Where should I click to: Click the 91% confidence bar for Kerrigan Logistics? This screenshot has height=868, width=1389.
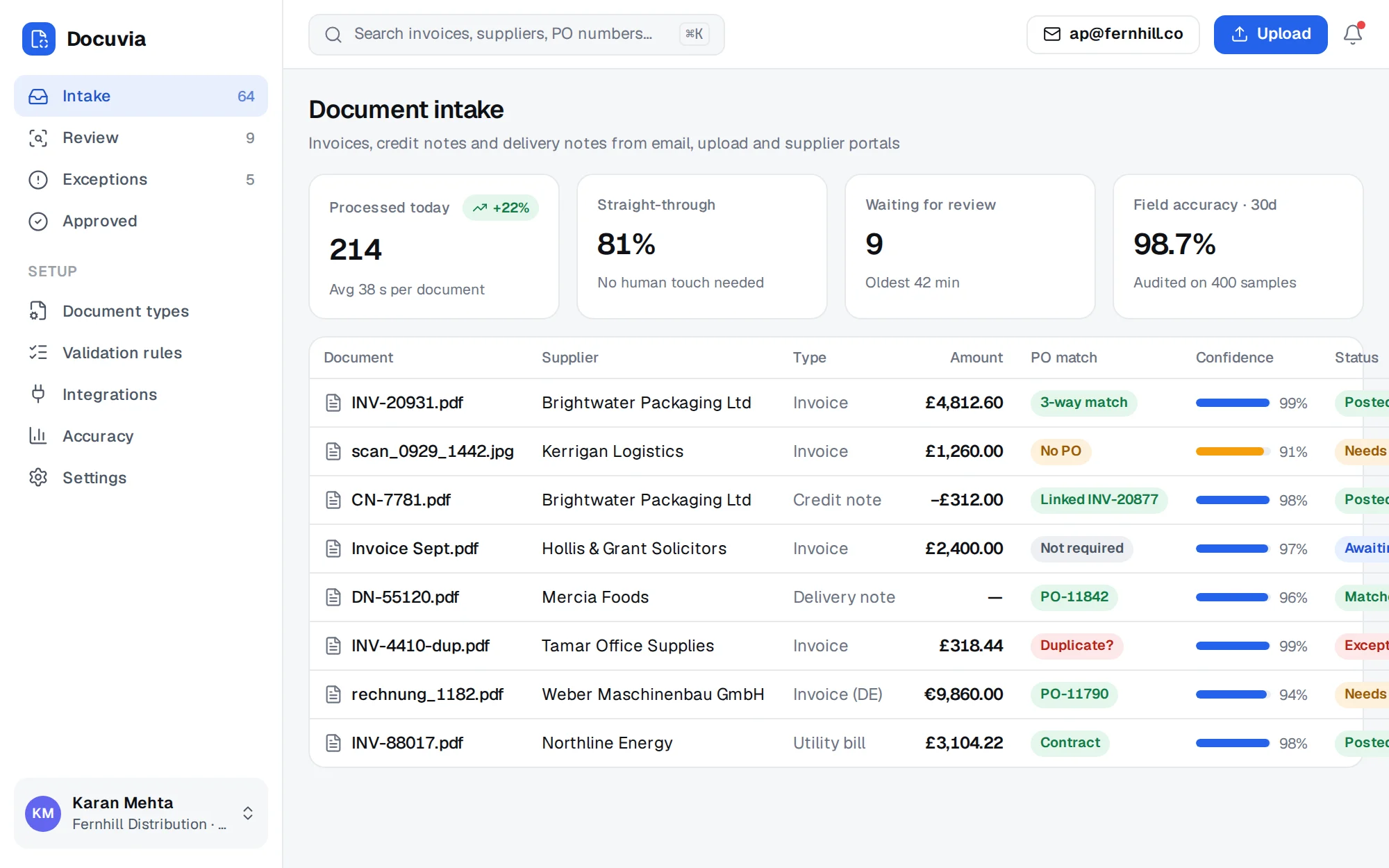pyautogui.click(x=1233, y=451)
